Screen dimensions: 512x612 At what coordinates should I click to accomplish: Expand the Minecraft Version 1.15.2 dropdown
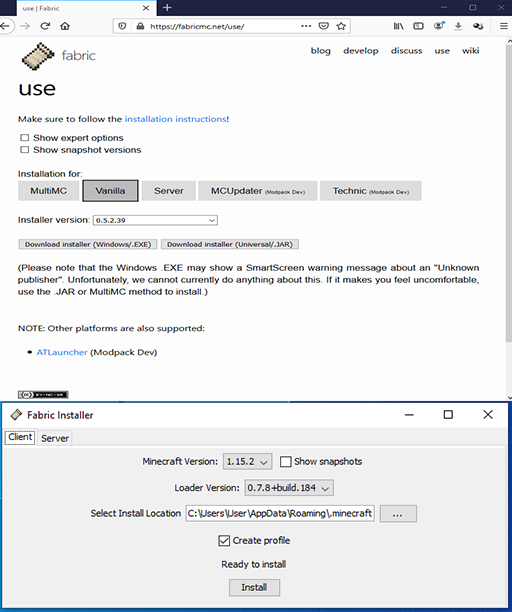[247, 461]
